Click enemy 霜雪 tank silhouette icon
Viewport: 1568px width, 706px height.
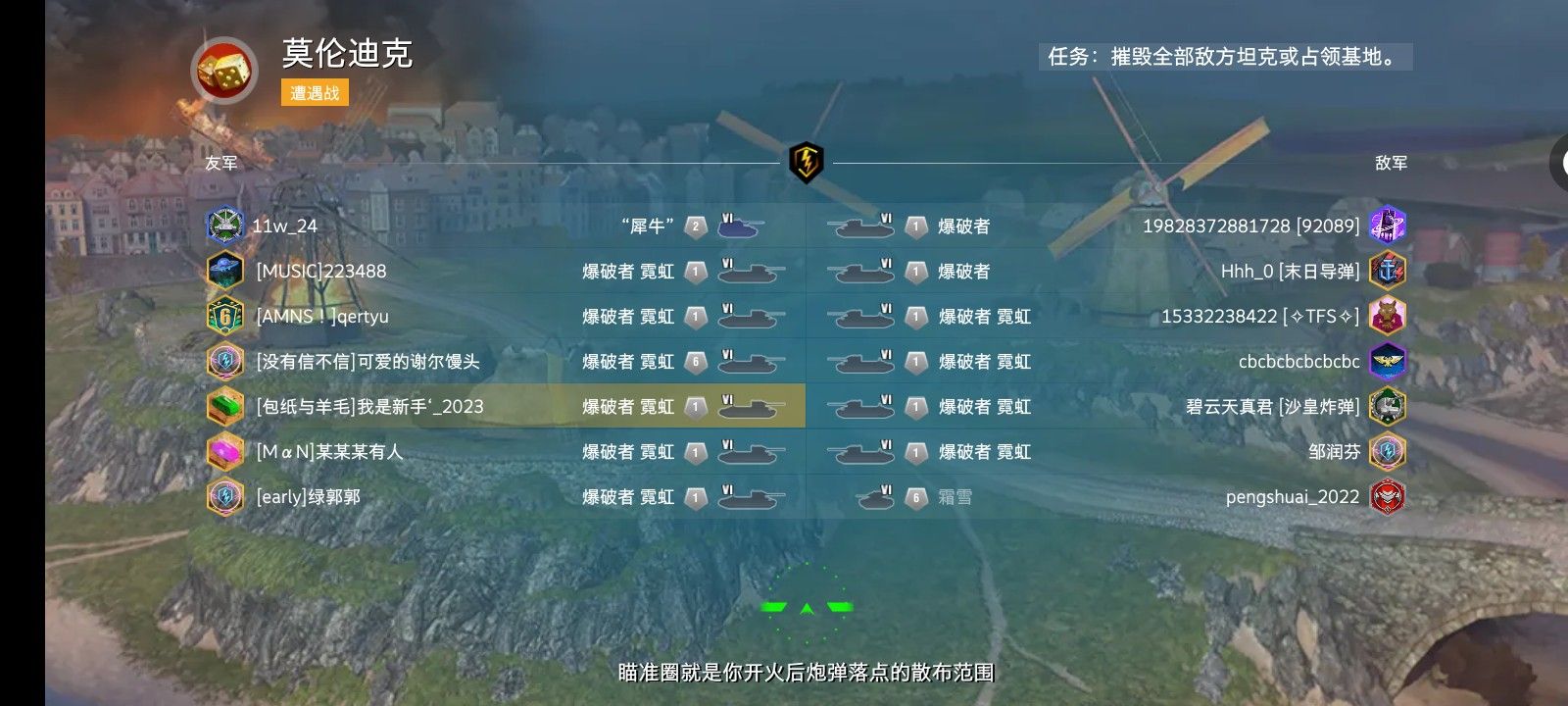click(x=875, y=497)
